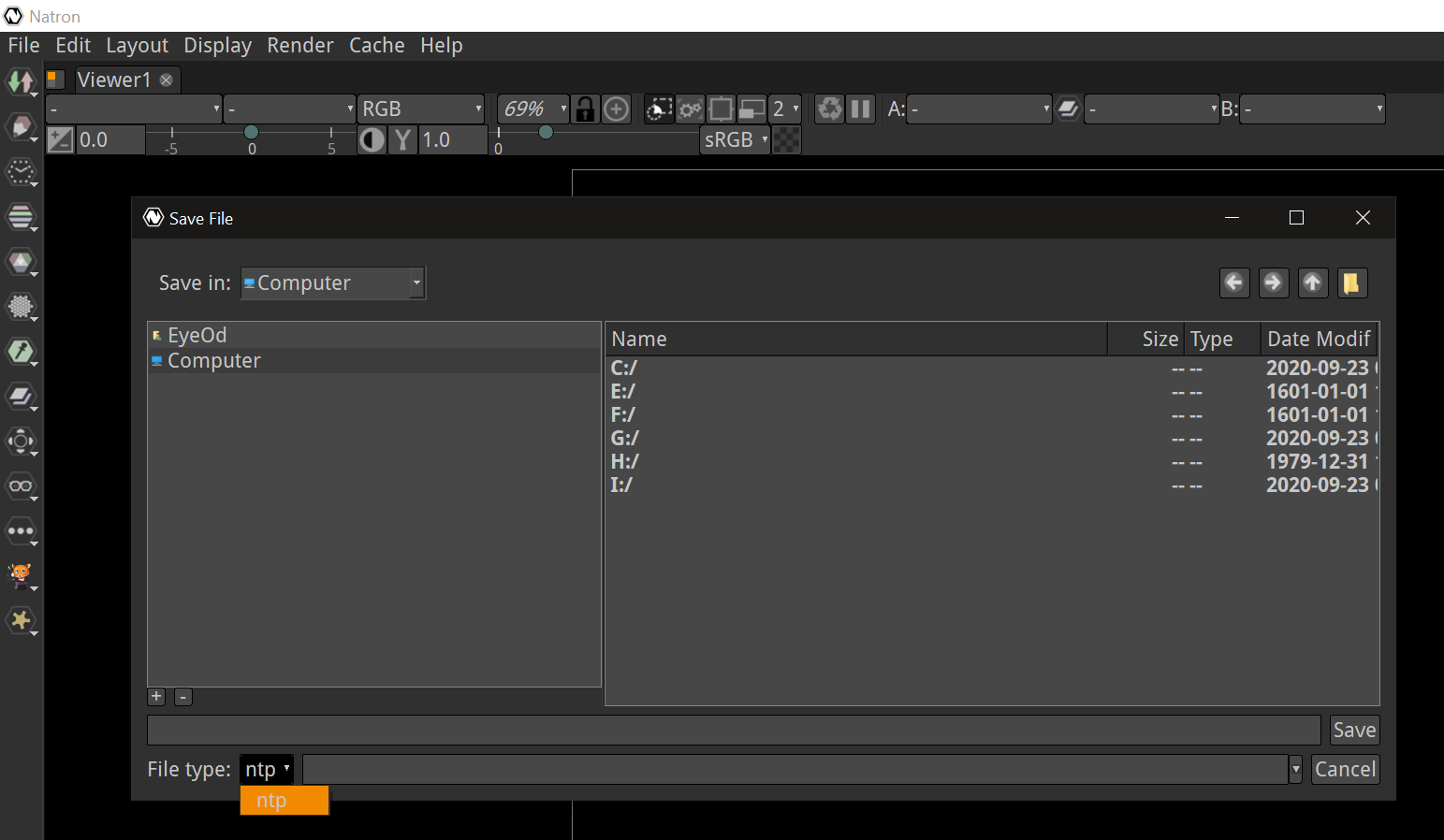This screenshot has width=1444, height=840.
Task: Toggle the viewer pause updates button
Action: (x=860, y=109)
